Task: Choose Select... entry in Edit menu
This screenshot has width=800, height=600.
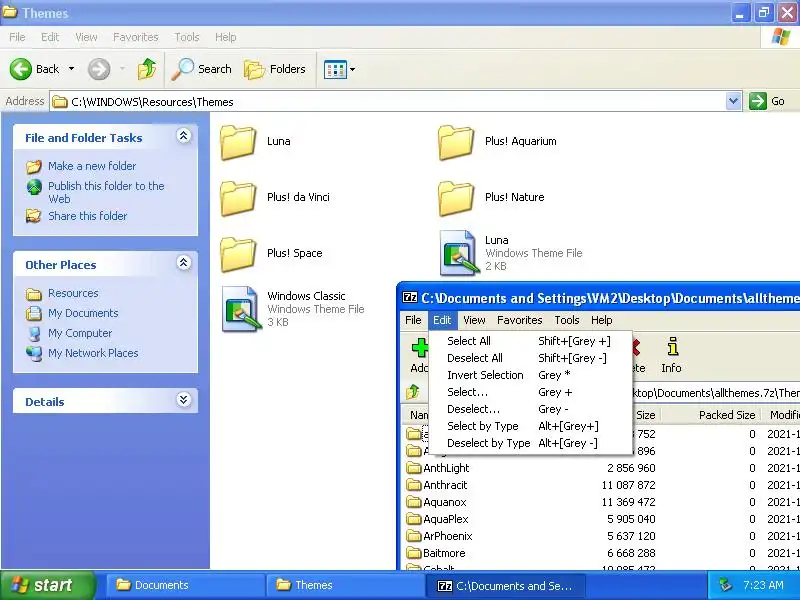Action: 530,392
